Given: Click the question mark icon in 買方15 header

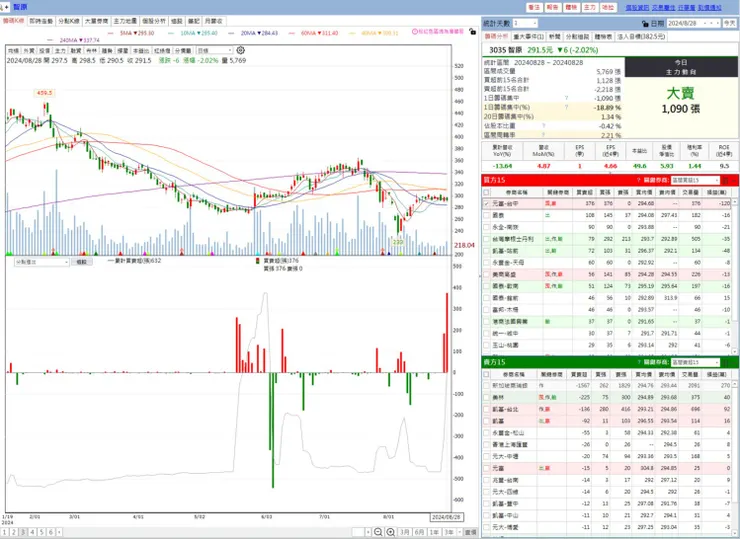Looking at the screenshot, I should click(x=639, y=180).
